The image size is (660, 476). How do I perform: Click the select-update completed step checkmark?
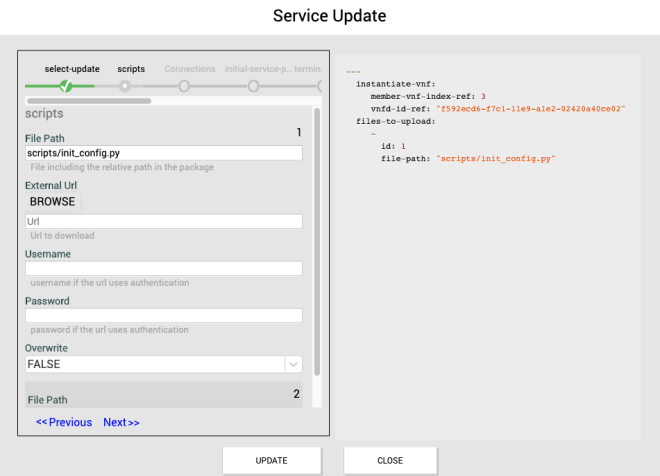click(66, 86)
